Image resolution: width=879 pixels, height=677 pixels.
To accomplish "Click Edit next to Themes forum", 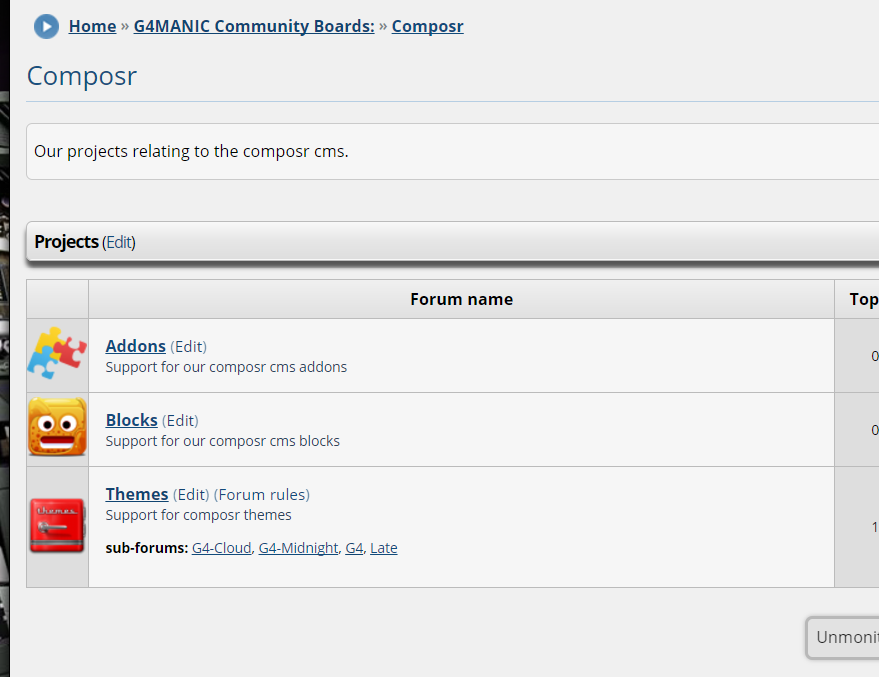I will click(x=191, y=495).
